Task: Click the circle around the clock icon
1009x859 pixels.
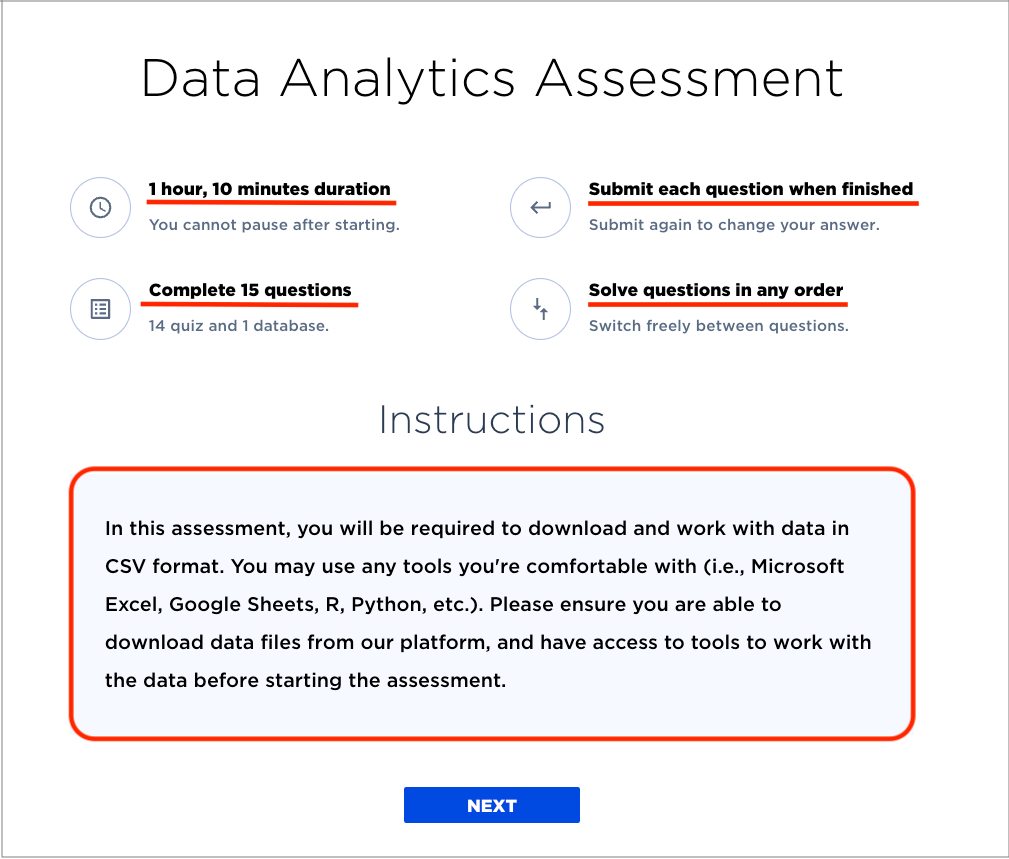Action: coord(100,207)
